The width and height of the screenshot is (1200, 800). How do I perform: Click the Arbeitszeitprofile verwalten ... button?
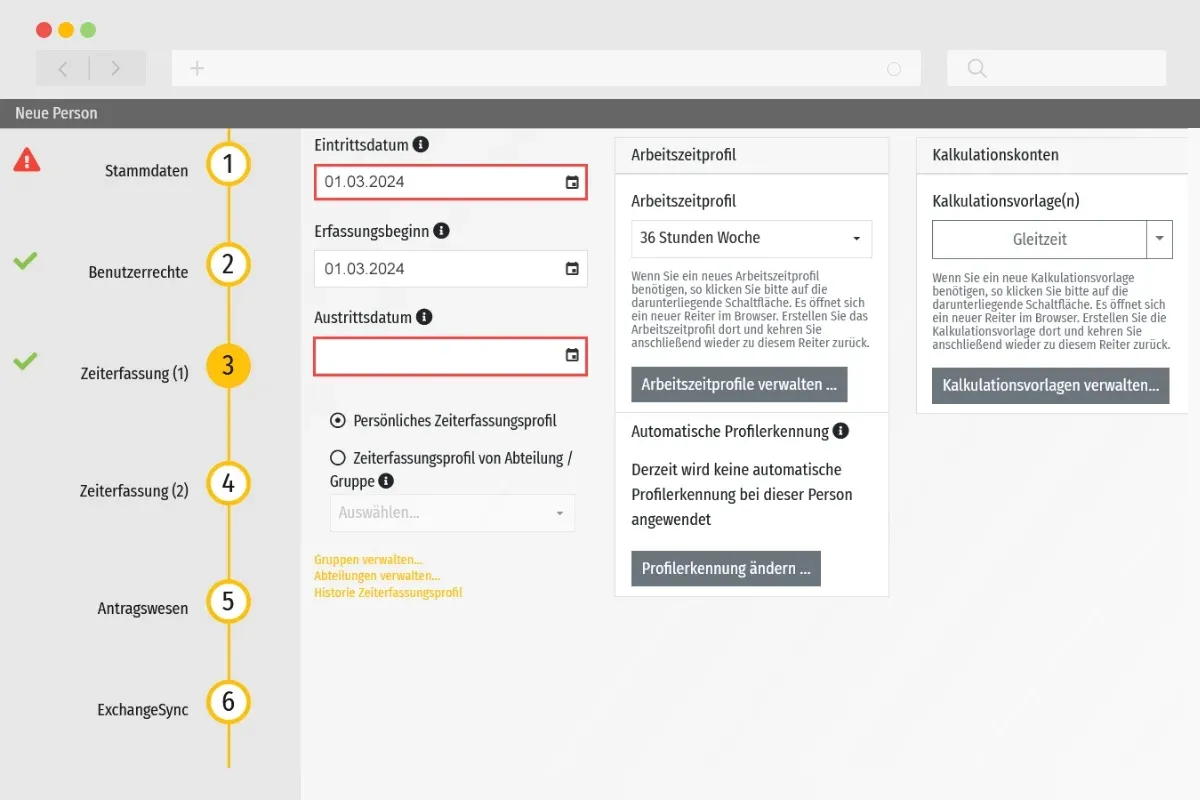[x=740, y=384]
